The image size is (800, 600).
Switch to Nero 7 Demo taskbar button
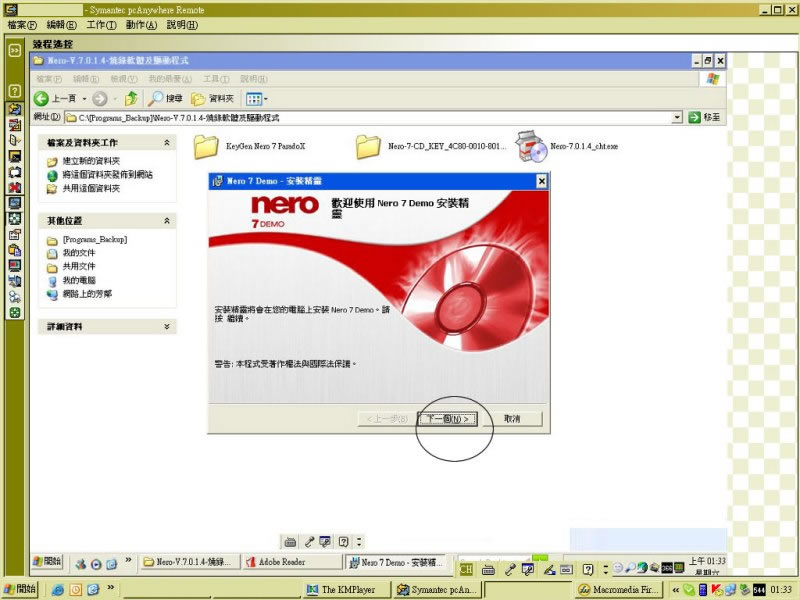[396, 562]
